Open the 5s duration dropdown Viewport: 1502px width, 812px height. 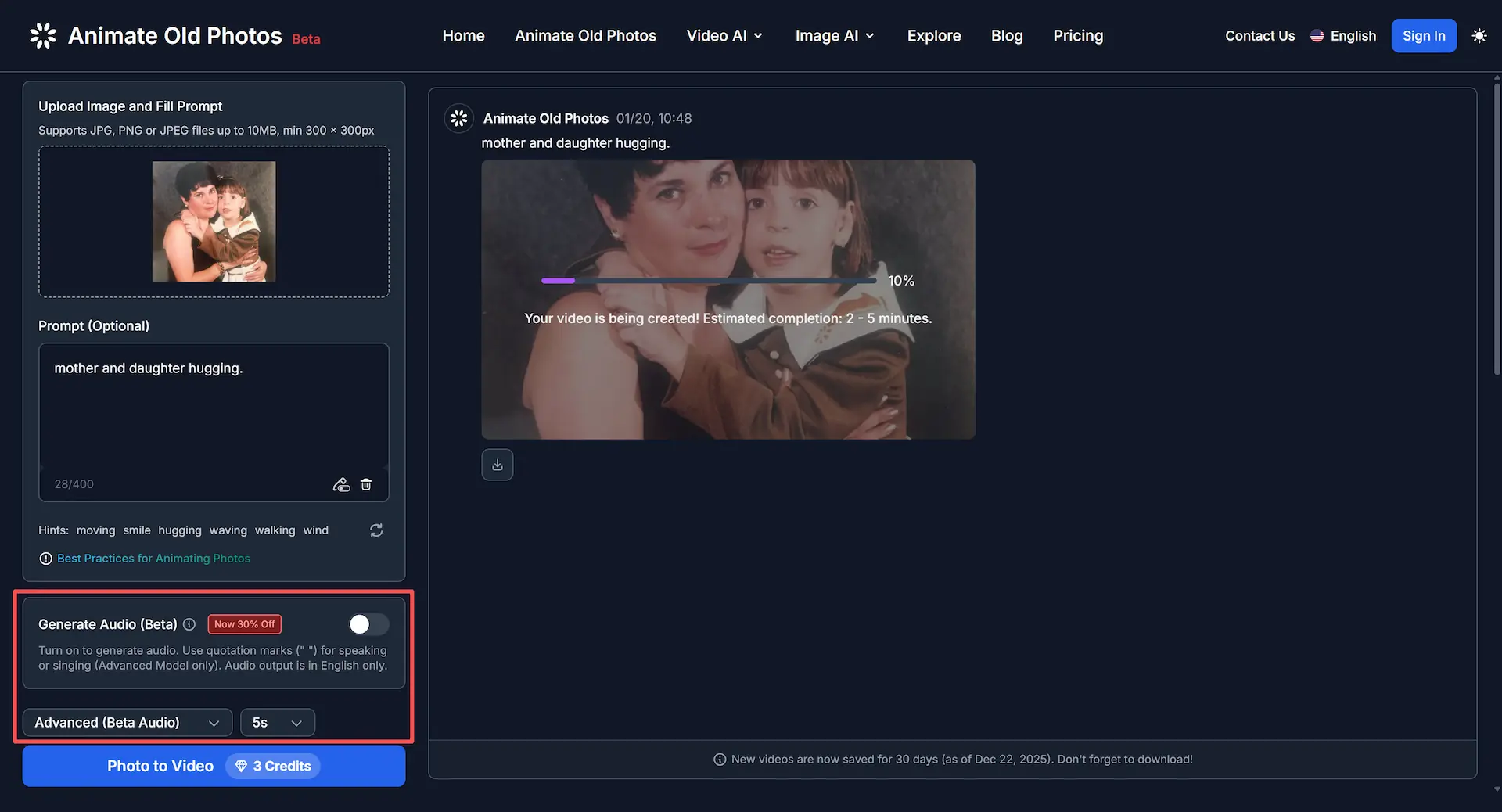coord(277,722)
